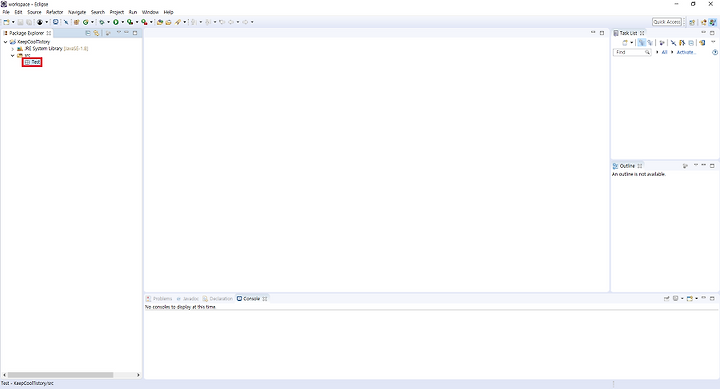Click the Pin Console icon
720x389 pixels.
pos(667,299)
